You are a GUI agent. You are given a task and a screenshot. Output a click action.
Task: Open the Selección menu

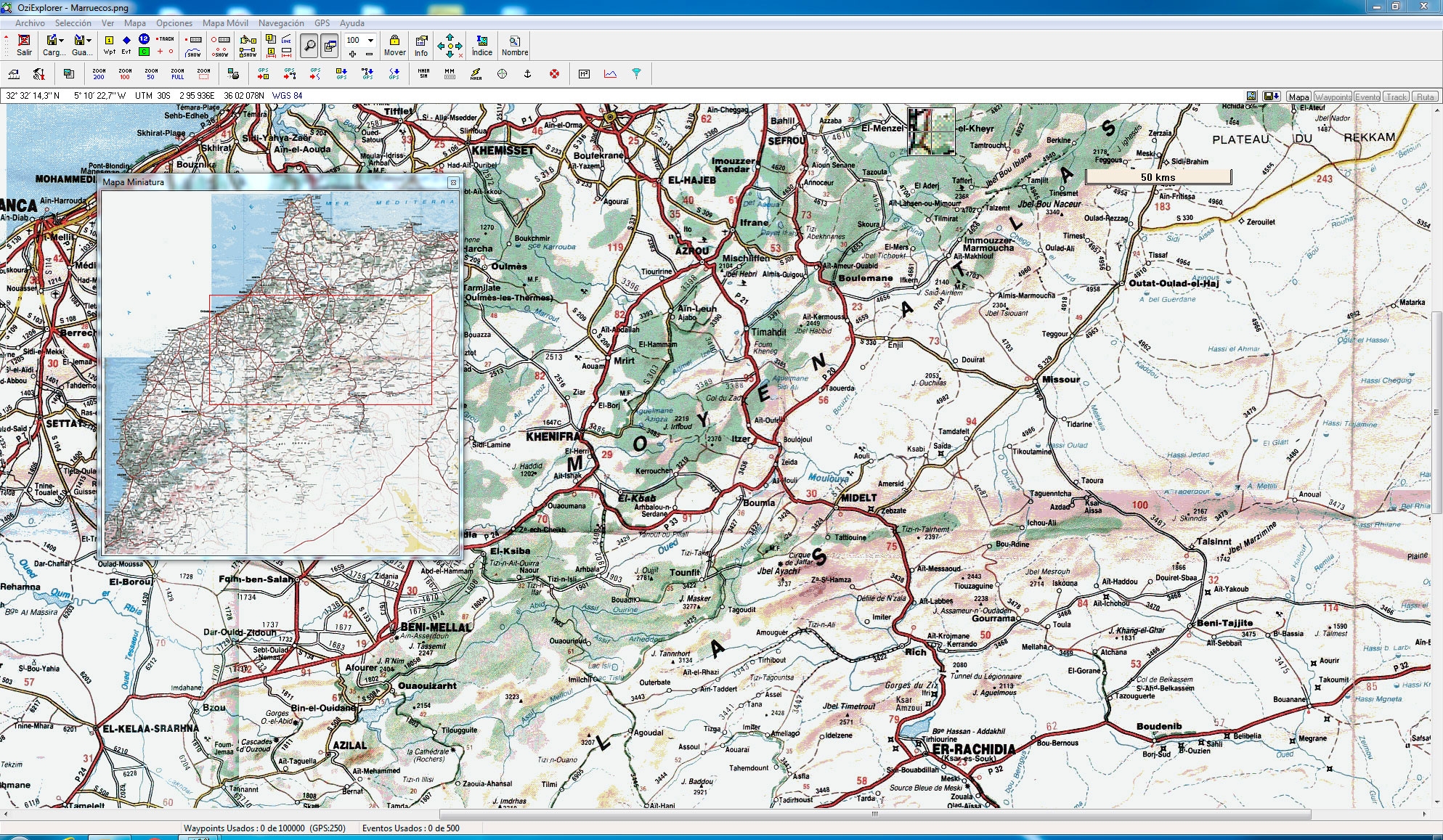73,23
